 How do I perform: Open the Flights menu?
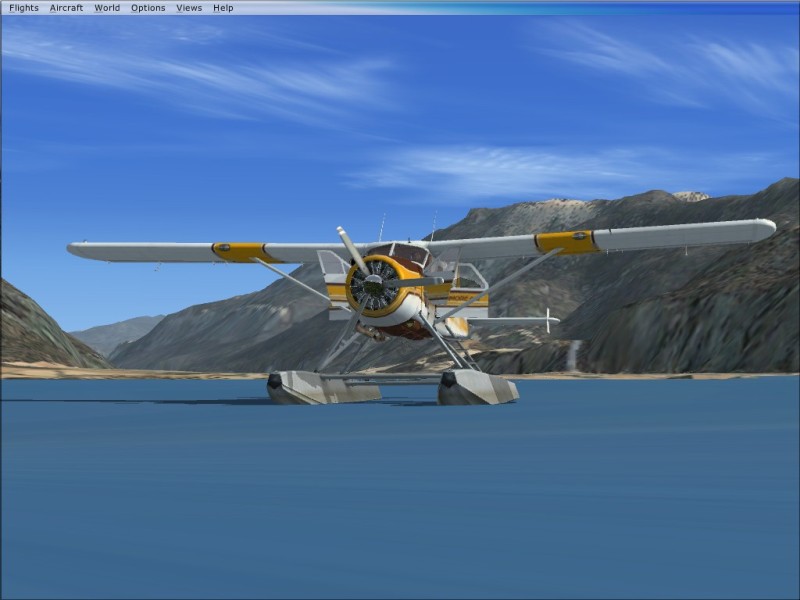(x=24, y=8)
